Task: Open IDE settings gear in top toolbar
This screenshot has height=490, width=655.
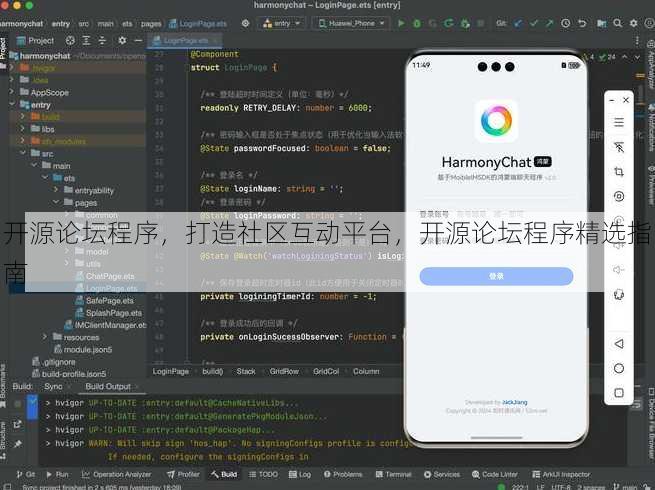Action: point(634,23)
